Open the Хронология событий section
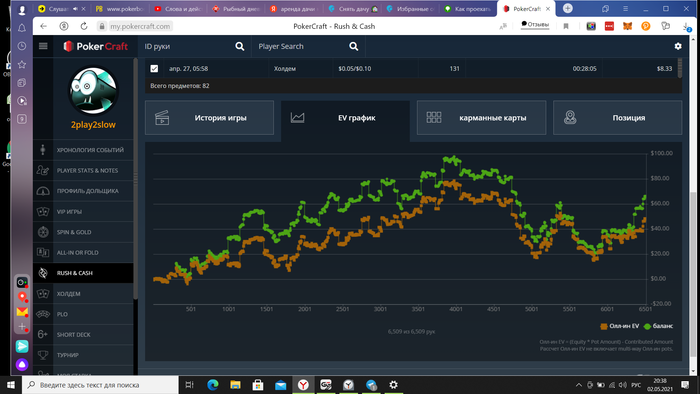Viewport: 700px width, 394px height. coord(83,150)
